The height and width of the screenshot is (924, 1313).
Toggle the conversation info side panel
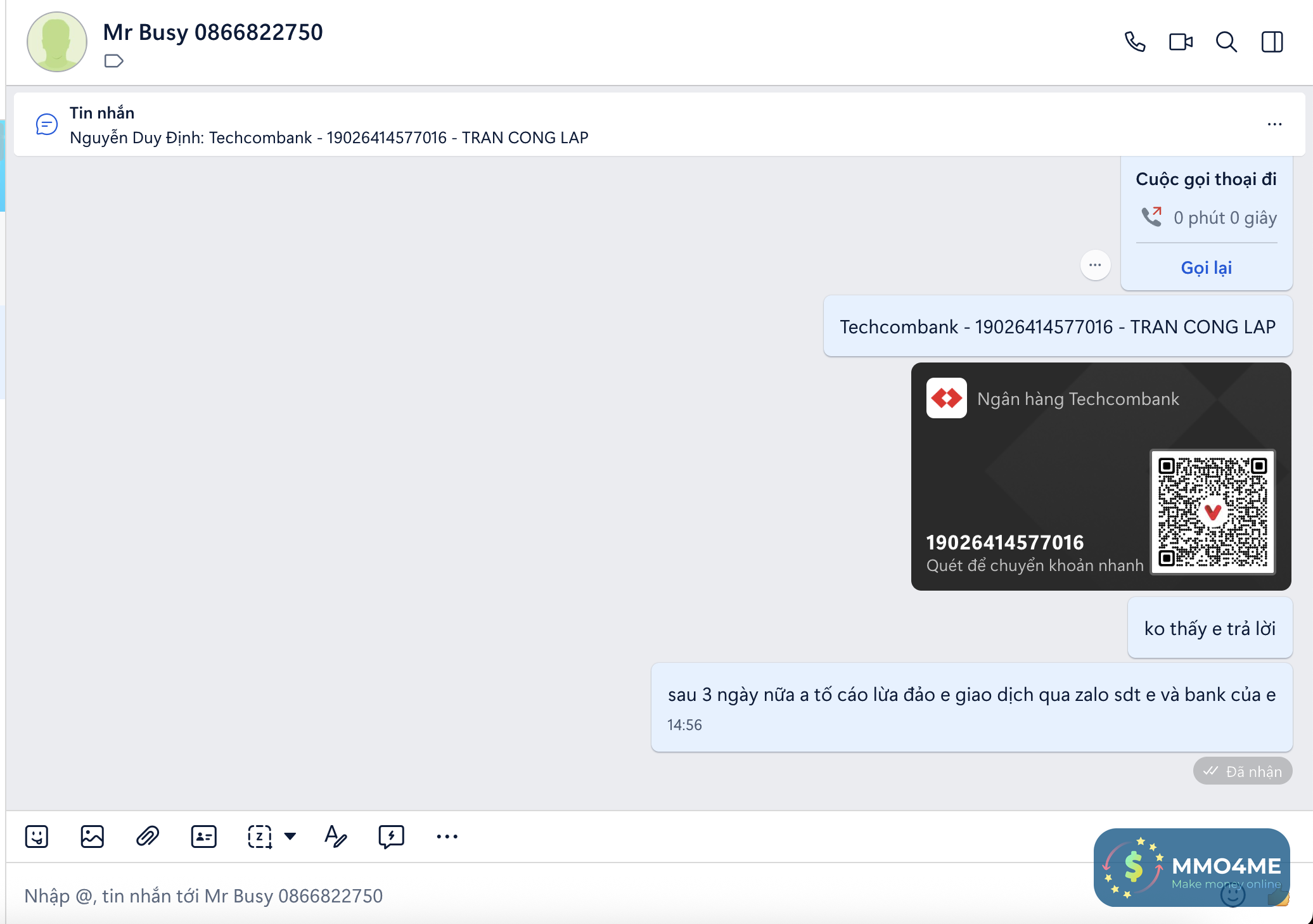tap(1272, 42)
